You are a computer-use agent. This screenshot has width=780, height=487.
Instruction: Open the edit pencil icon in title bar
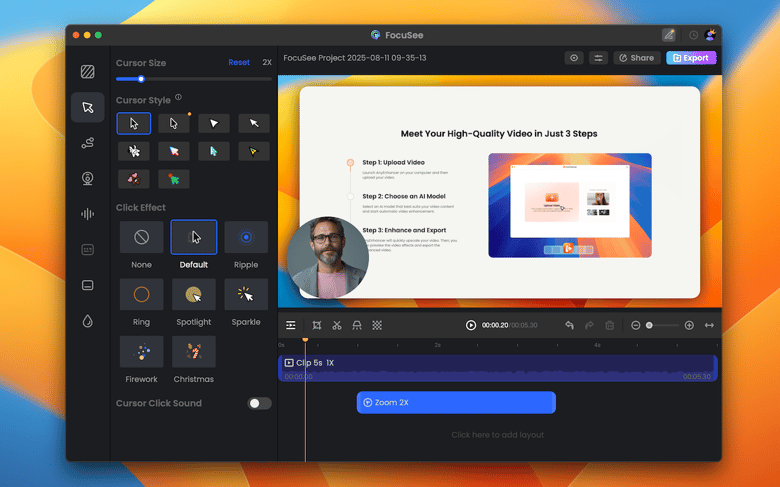tap(669, 35)
